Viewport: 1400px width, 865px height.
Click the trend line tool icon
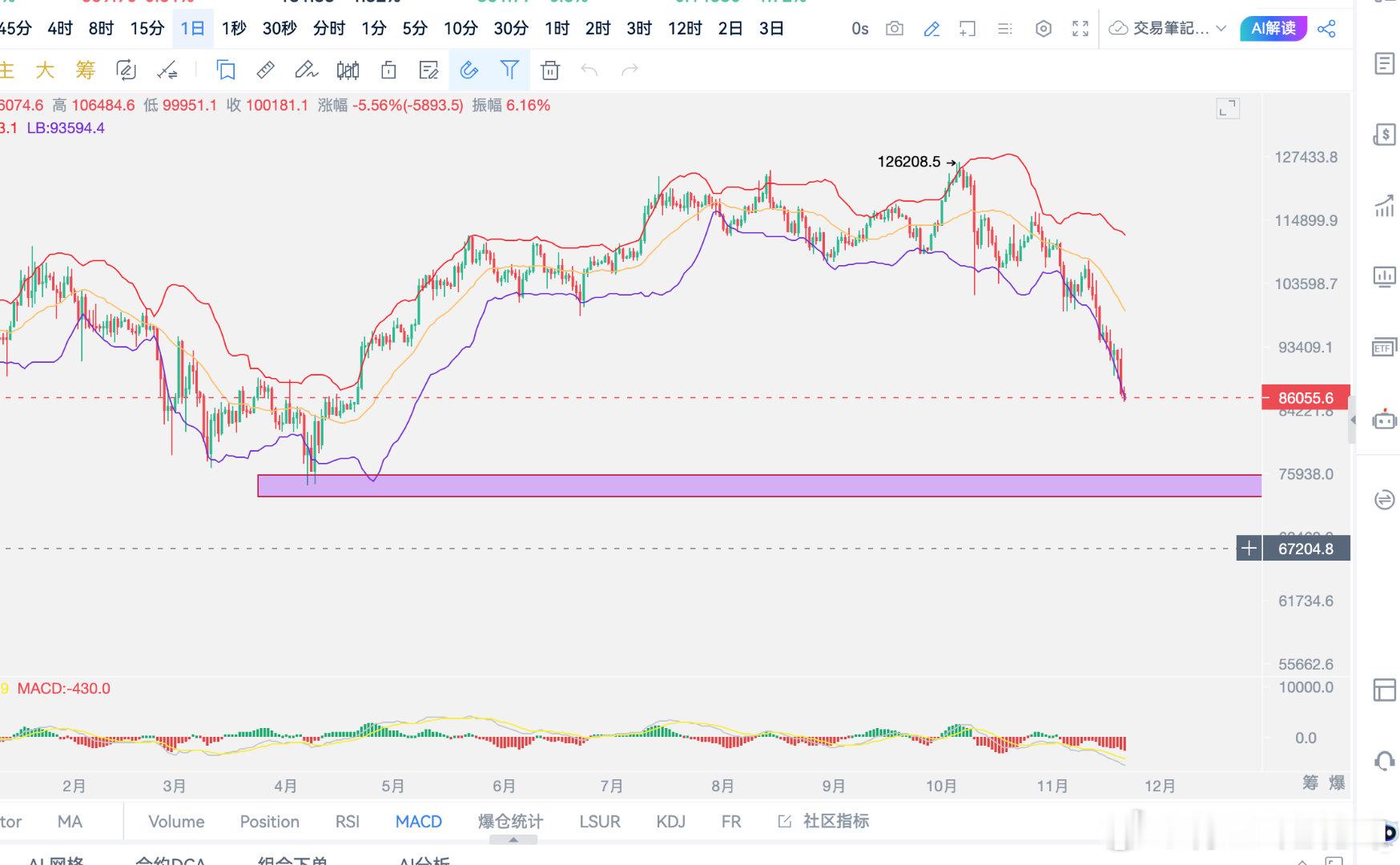[x=167, y=70]
